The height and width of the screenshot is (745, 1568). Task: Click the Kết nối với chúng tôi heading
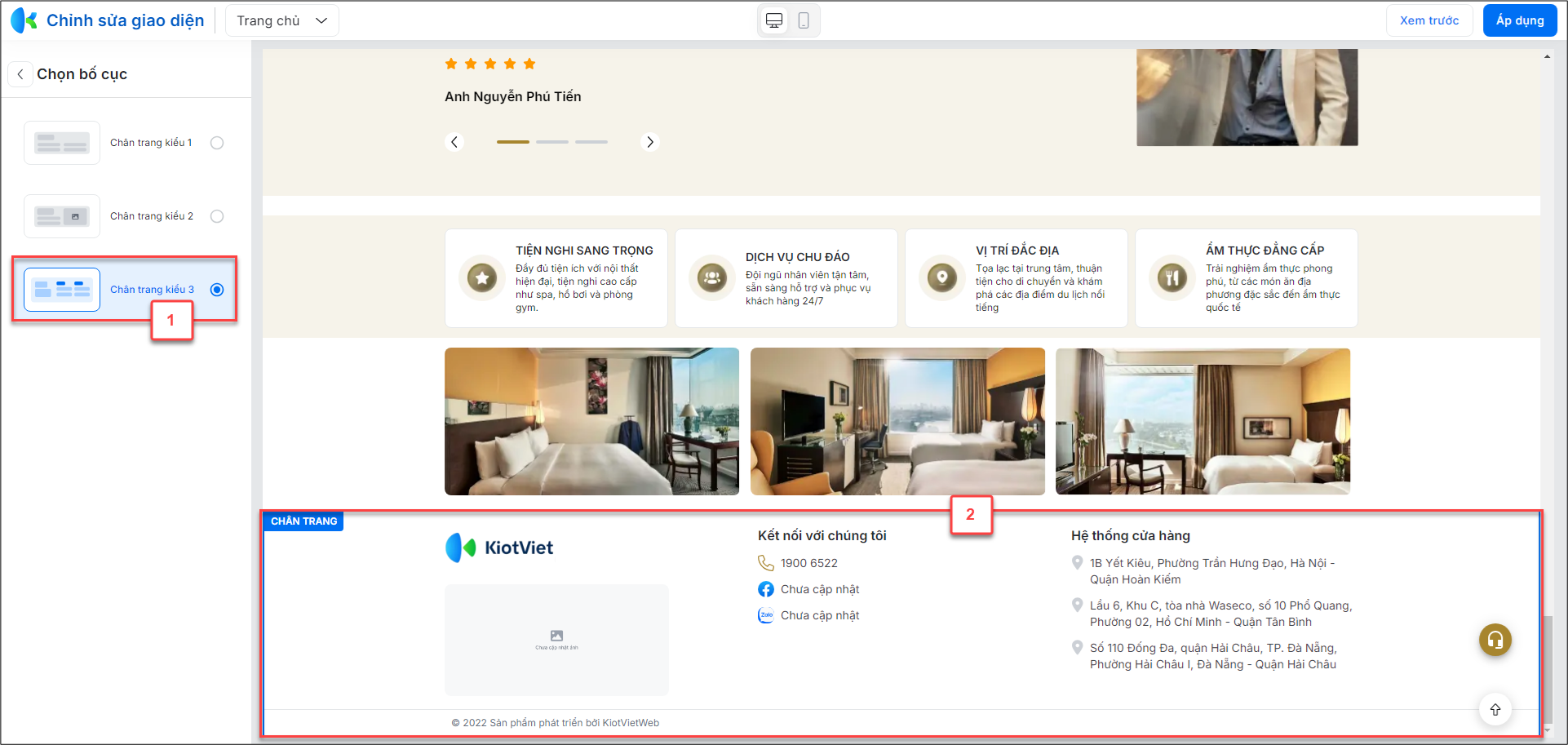[x=822, y=536]
